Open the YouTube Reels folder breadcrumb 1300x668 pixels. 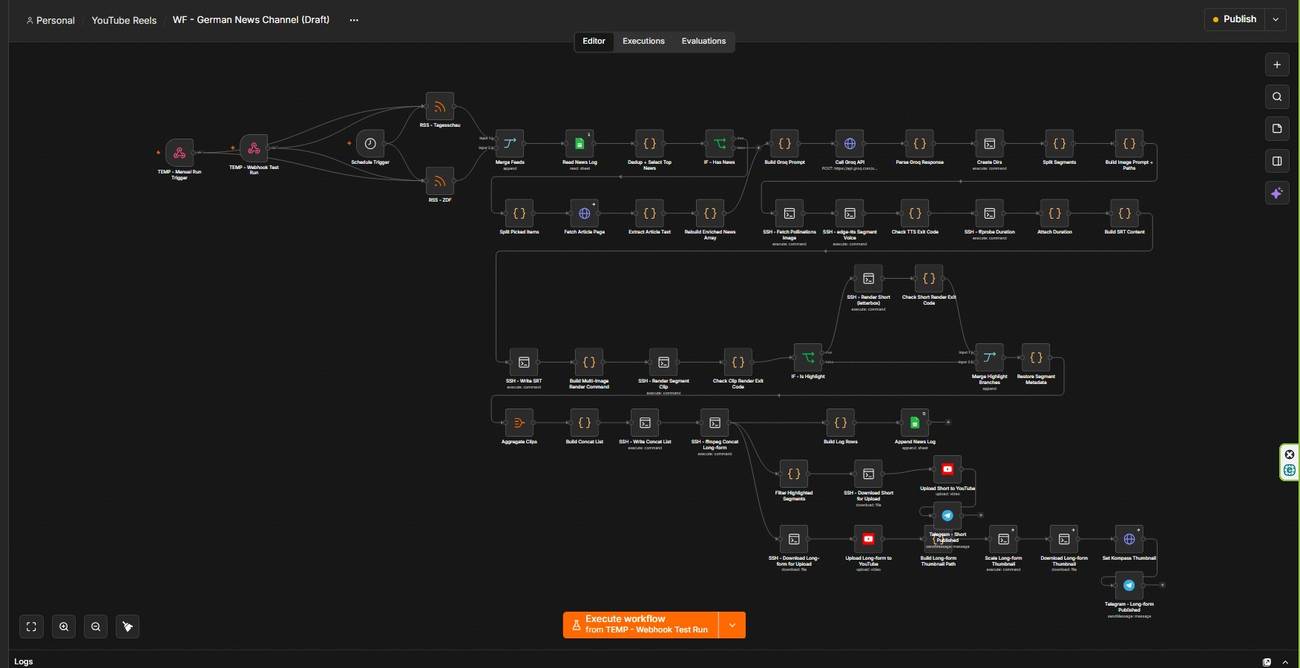click(x=124, y=20)
